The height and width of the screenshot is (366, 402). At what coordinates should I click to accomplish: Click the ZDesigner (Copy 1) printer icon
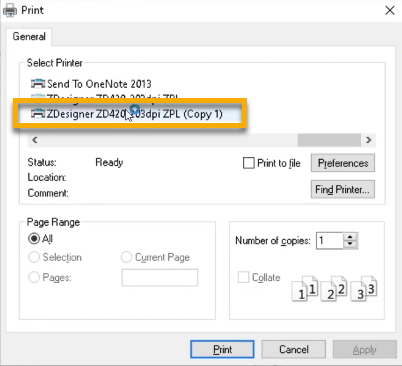(x=38, y=114)
